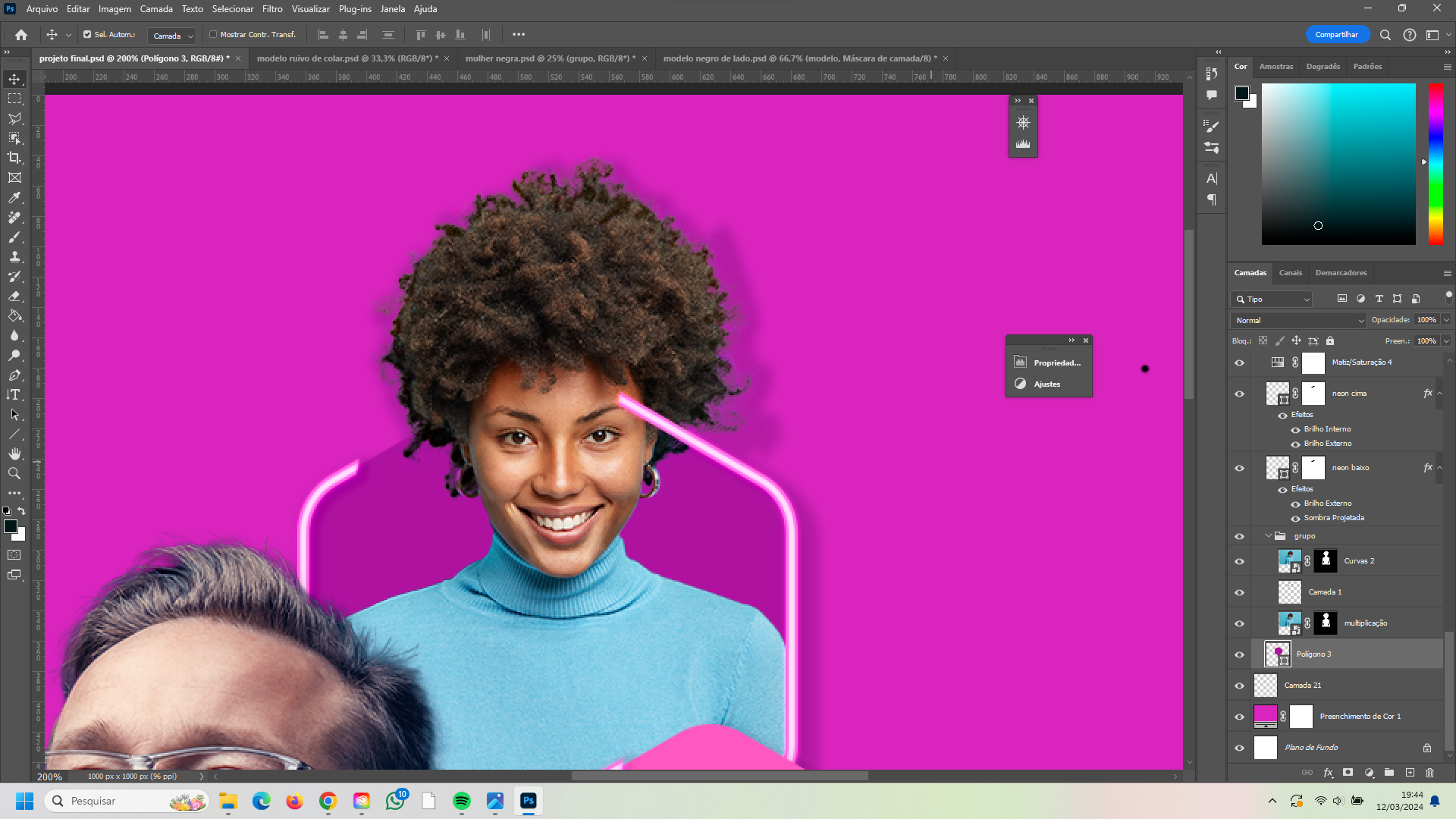Select the Path Selection tool
Viewport: 1456px width, 819px height.
pos(14,414)
